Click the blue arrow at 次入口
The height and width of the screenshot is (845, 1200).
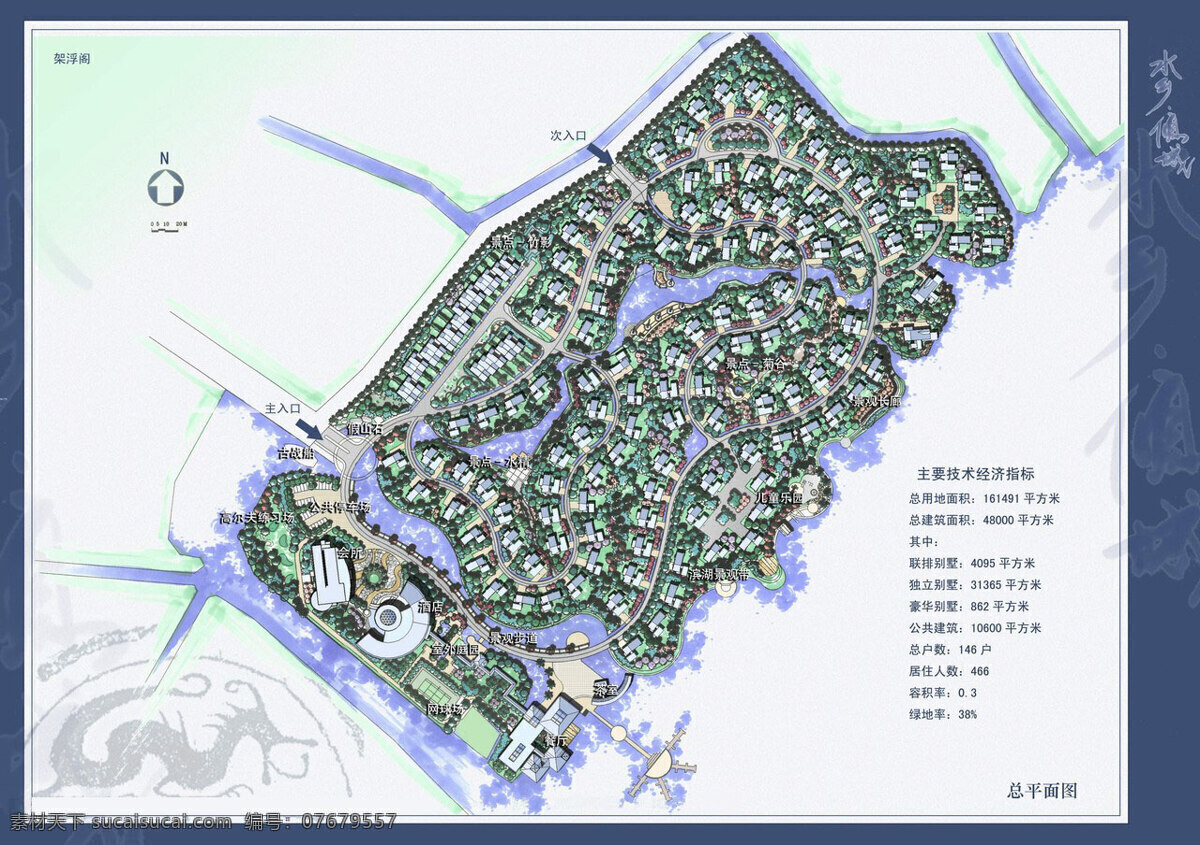601,153
